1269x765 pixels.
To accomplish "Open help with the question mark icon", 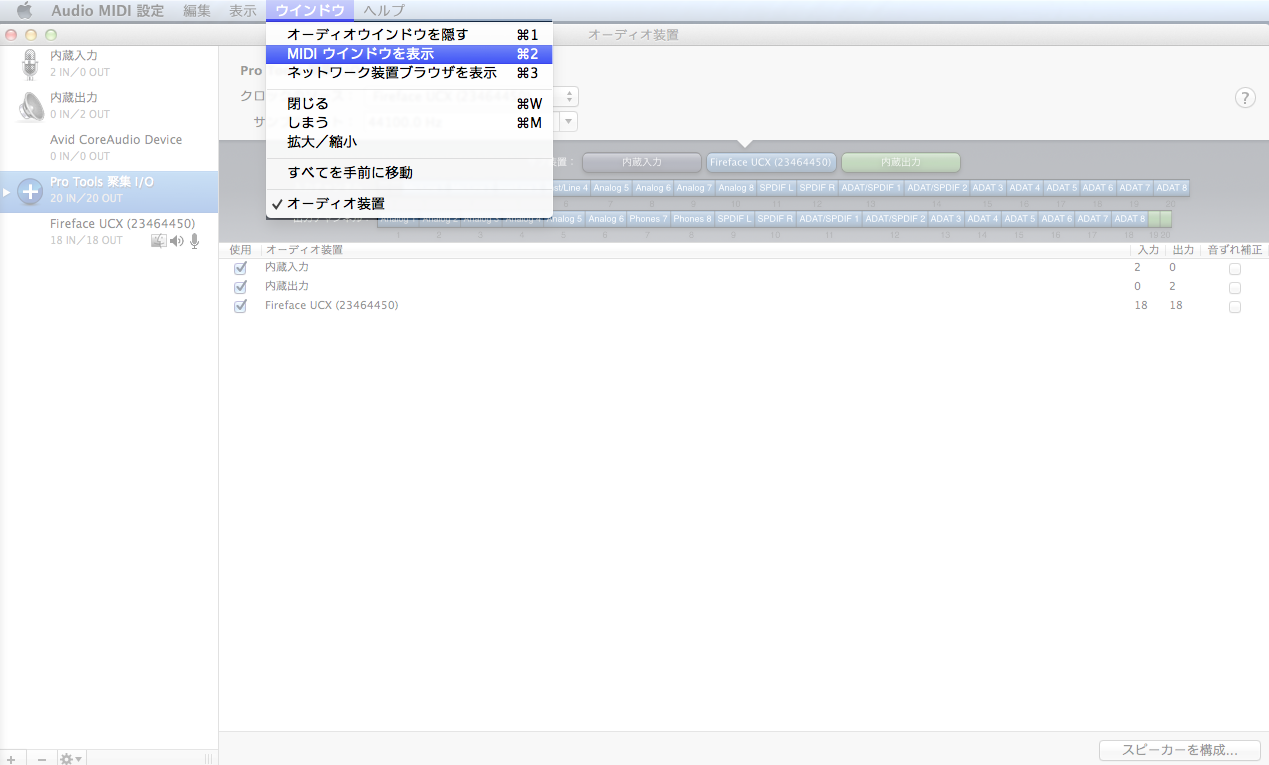I will pyautogui.click(x=1244, y=98).
